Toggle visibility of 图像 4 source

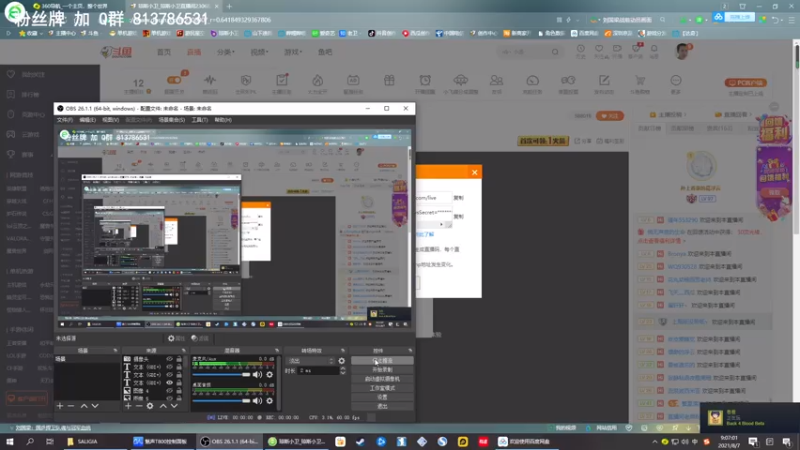pyautogui.click(x=169, y=391)
